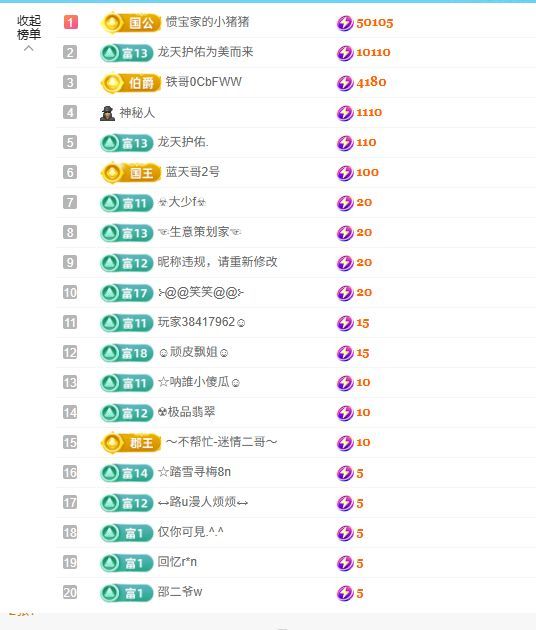Click the 富18 badge beside 顽皮飘姐

pos(127,353)
